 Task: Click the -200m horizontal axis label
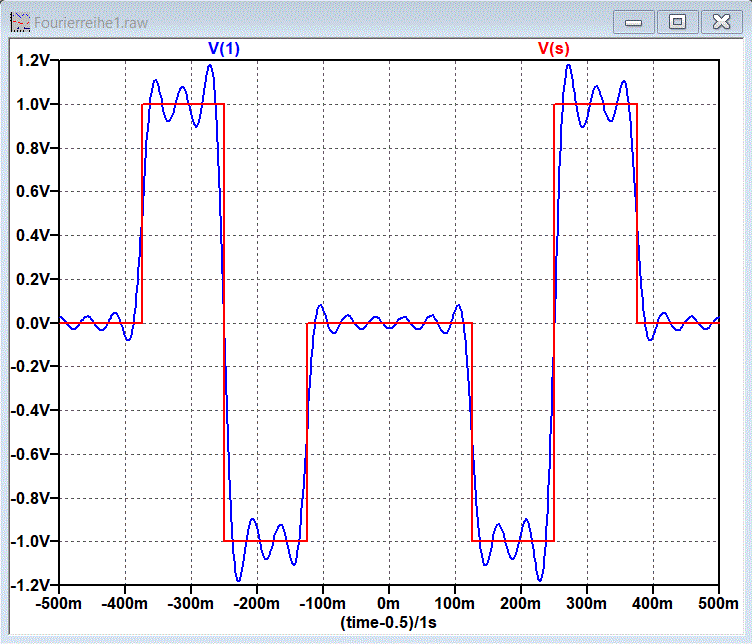point(257,603)
